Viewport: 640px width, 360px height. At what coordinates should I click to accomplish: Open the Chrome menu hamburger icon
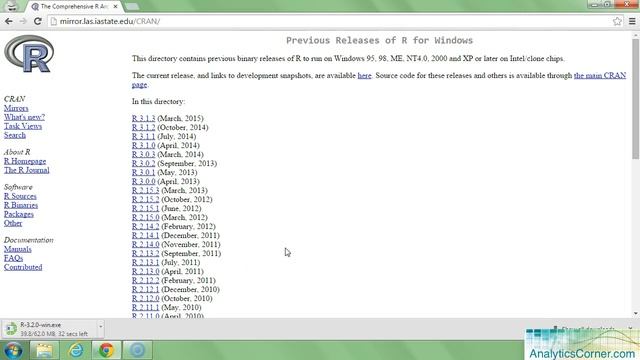pyautogui.click(x=632, y=21)
